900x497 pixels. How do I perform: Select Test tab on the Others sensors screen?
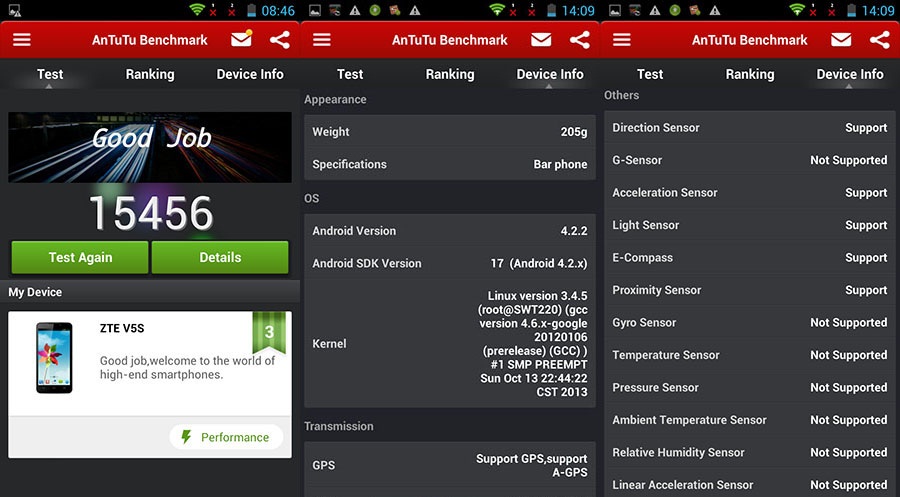(x=650, y=74)
